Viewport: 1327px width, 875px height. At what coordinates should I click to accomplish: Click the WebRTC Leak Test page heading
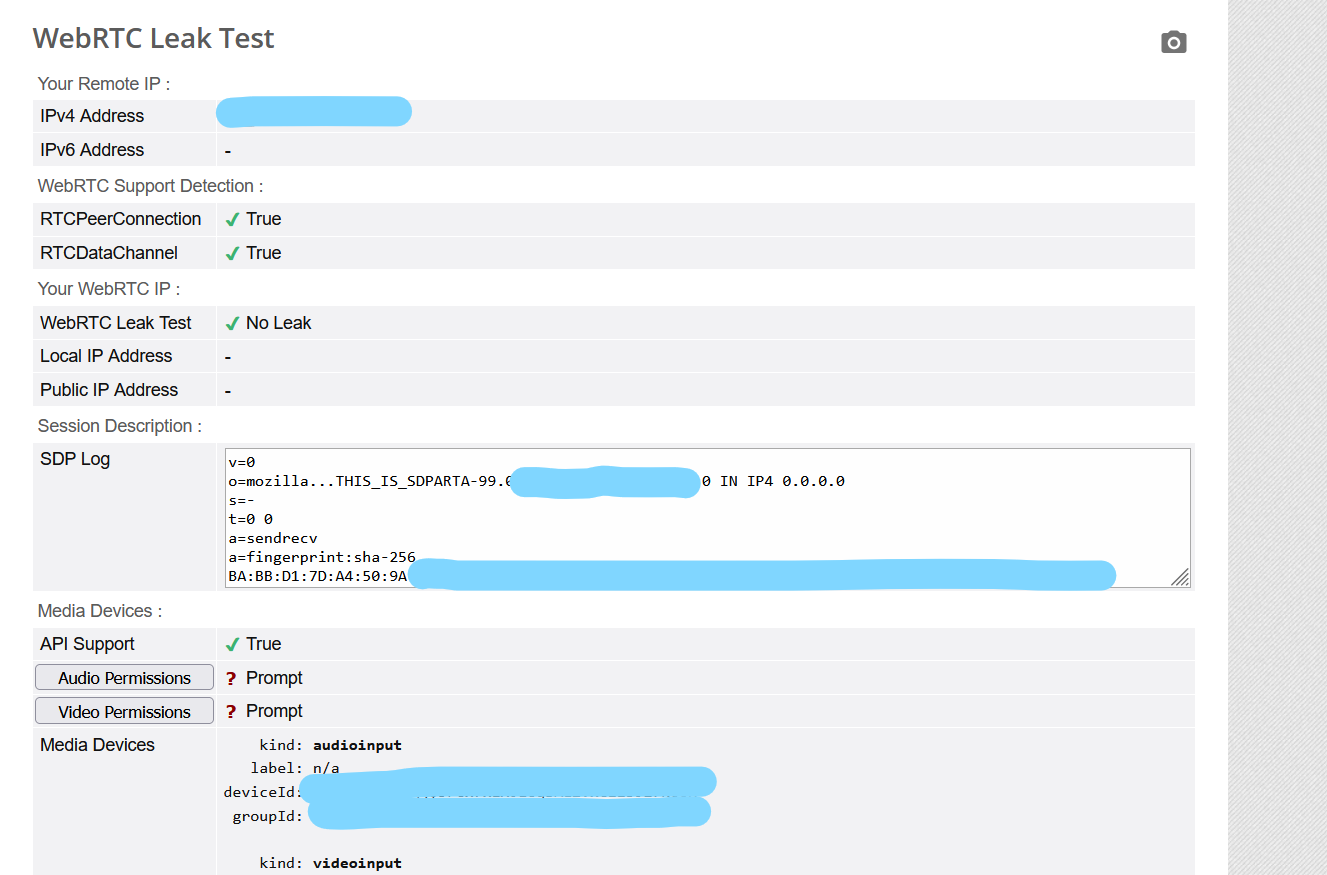point(153,39)
